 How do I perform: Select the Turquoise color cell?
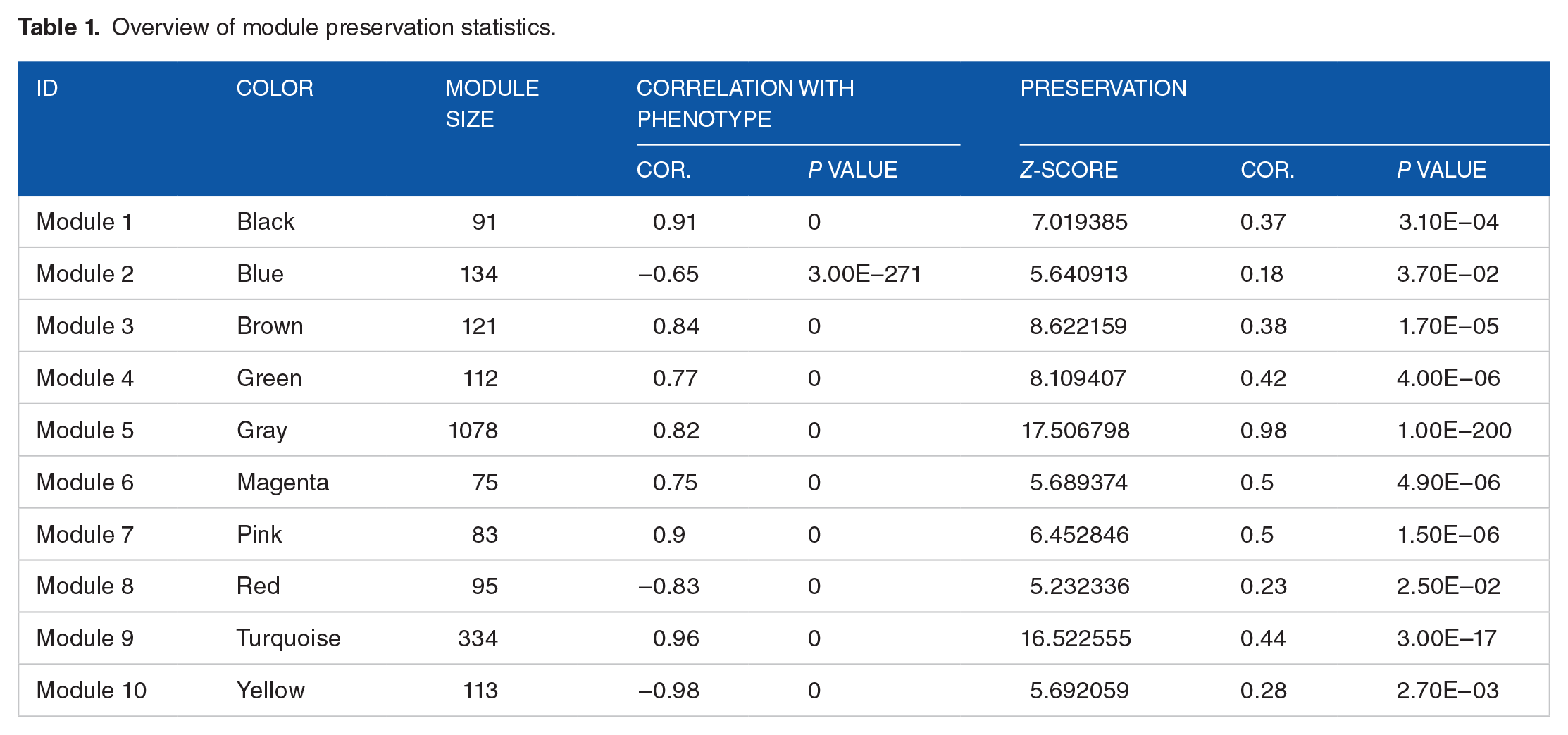[289, 638]
